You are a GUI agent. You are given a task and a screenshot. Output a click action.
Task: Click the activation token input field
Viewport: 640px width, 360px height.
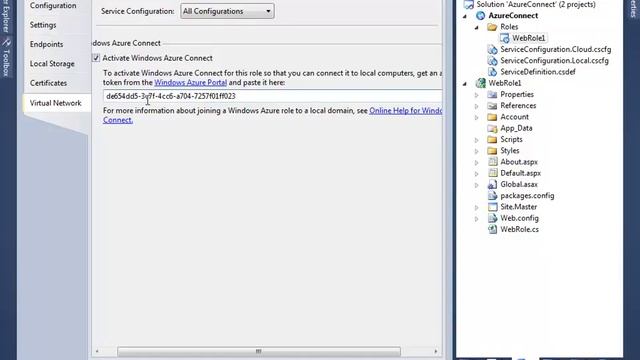[273, 96]
